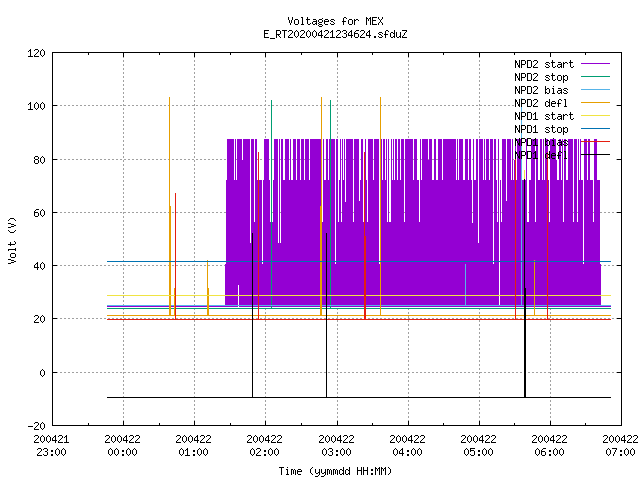Click the x-axis label 200422 04:00
This screenshot has height=480, width=640.
(x=407, y=446)
